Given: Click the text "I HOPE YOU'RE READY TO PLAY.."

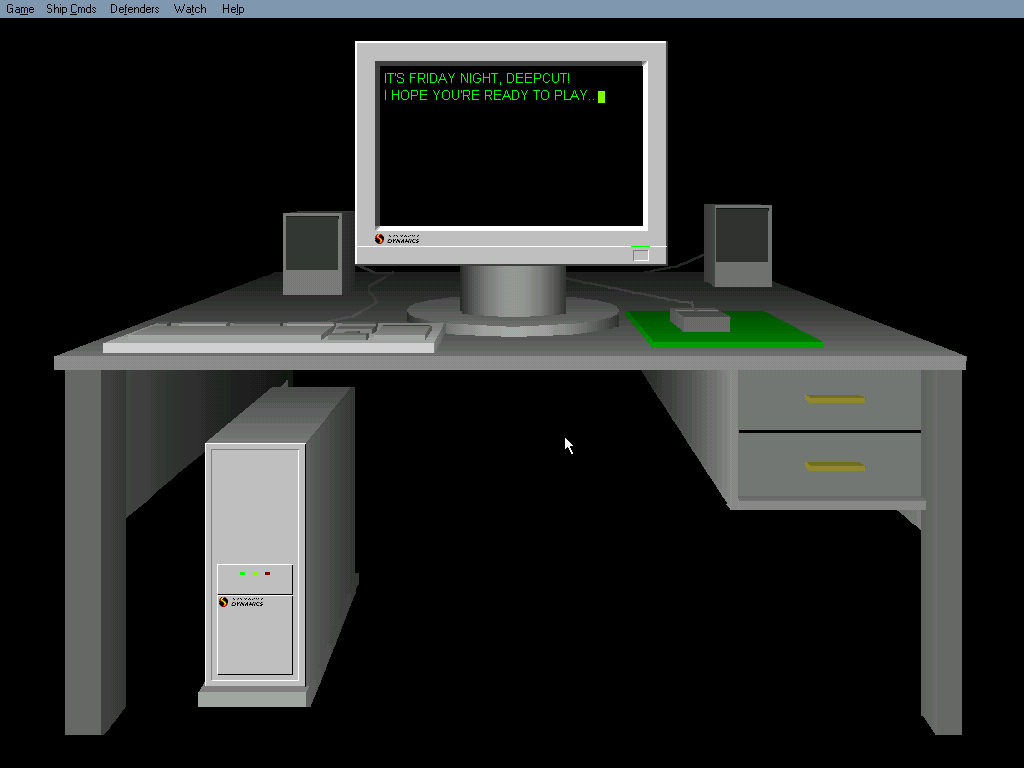Looking at the screenshot, I should click(490, 95).
